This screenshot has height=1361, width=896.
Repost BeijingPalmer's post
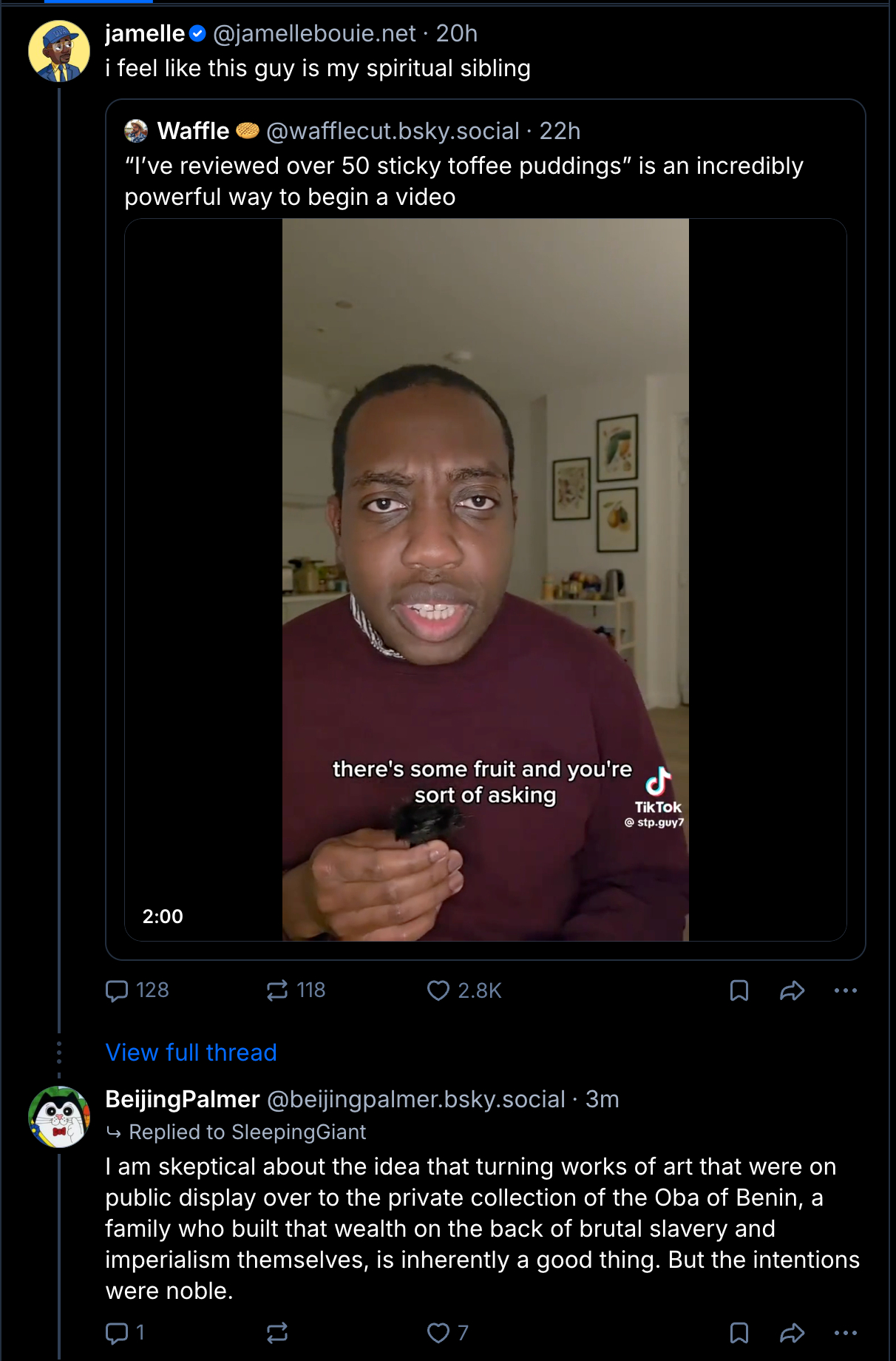click(x=277, y=1333)
